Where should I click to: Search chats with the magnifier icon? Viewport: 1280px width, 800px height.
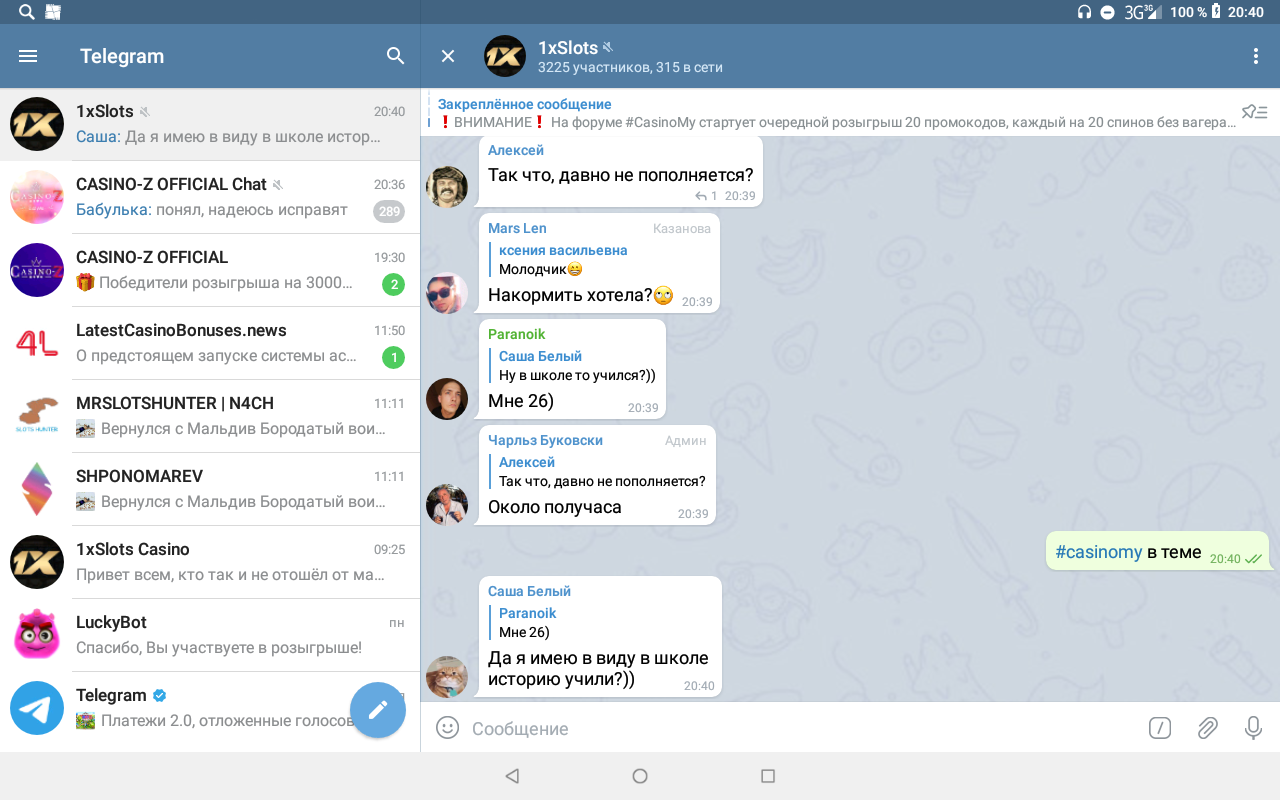396,56
